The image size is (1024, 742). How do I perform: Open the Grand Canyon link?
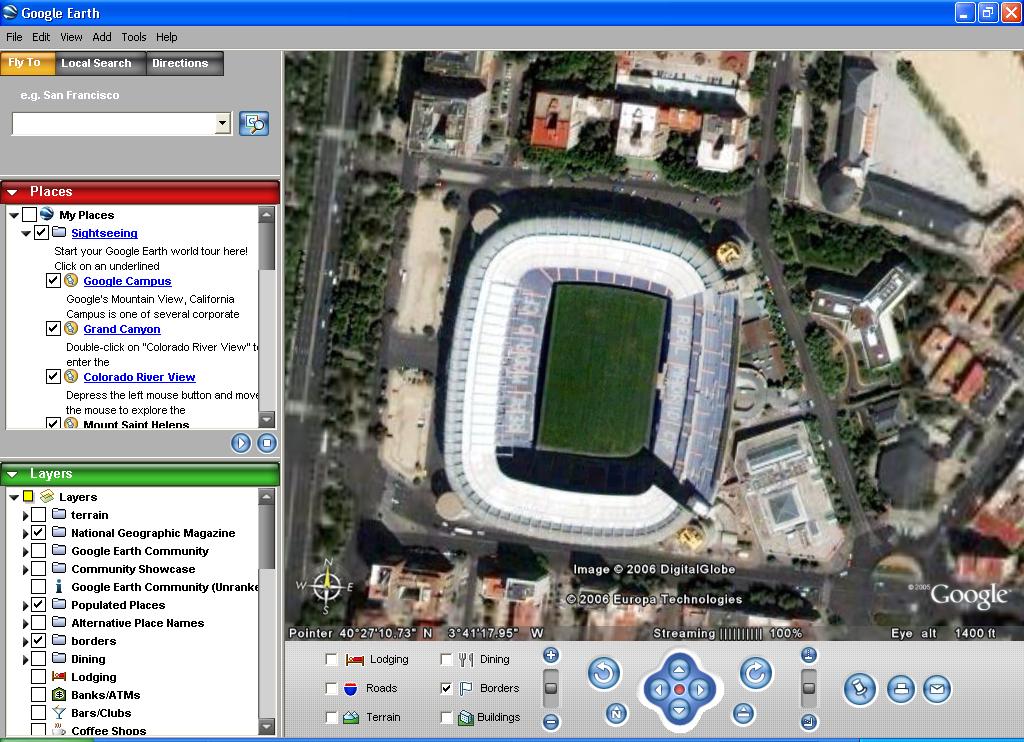tap(121, 329)
